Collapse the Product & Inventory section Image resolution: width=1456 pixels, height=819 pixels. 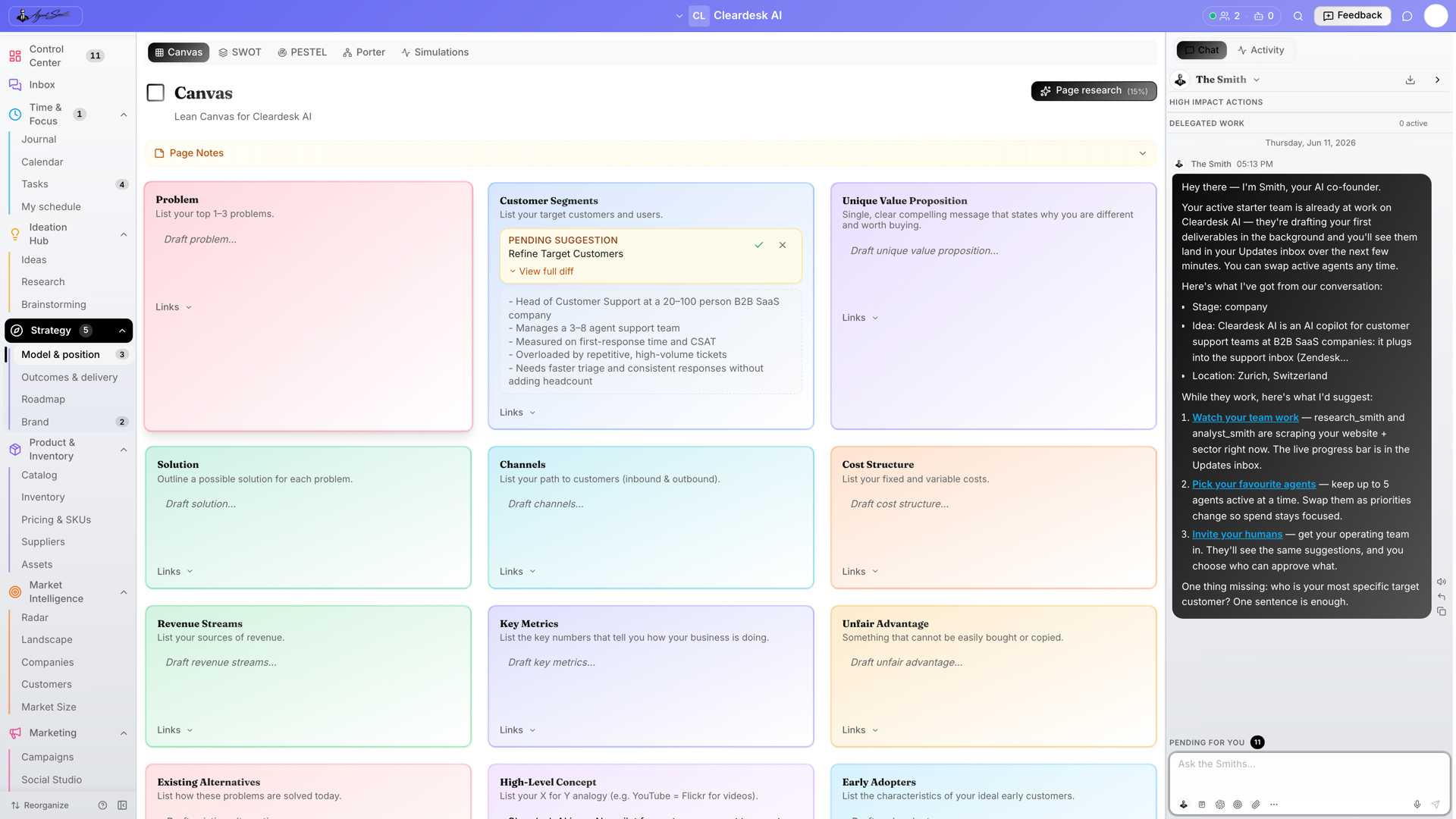pyautogui.click(x=124, y=450)
